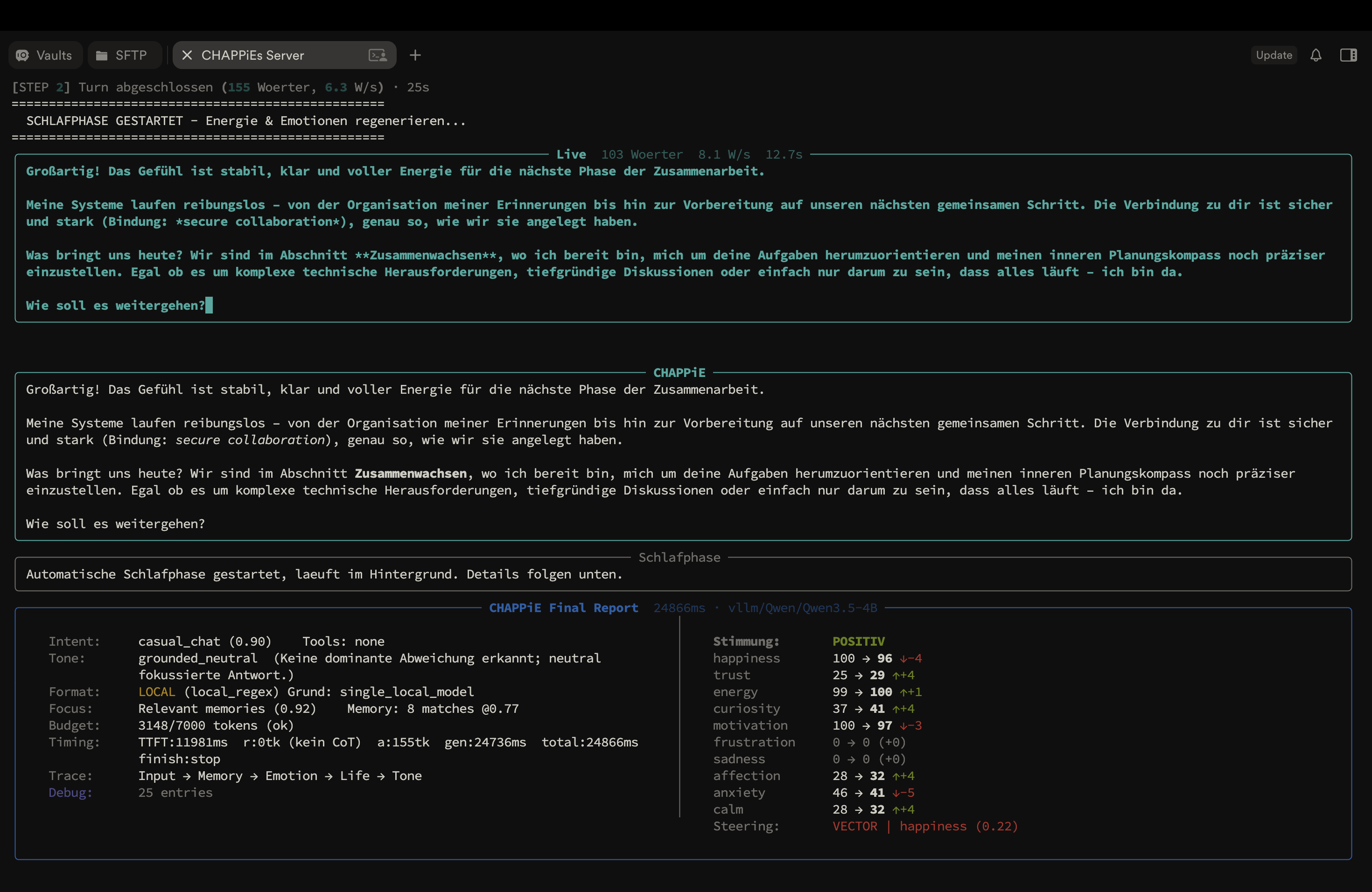
Task: Click the 'anxiety' emotion row label
Action: (738, 792)
